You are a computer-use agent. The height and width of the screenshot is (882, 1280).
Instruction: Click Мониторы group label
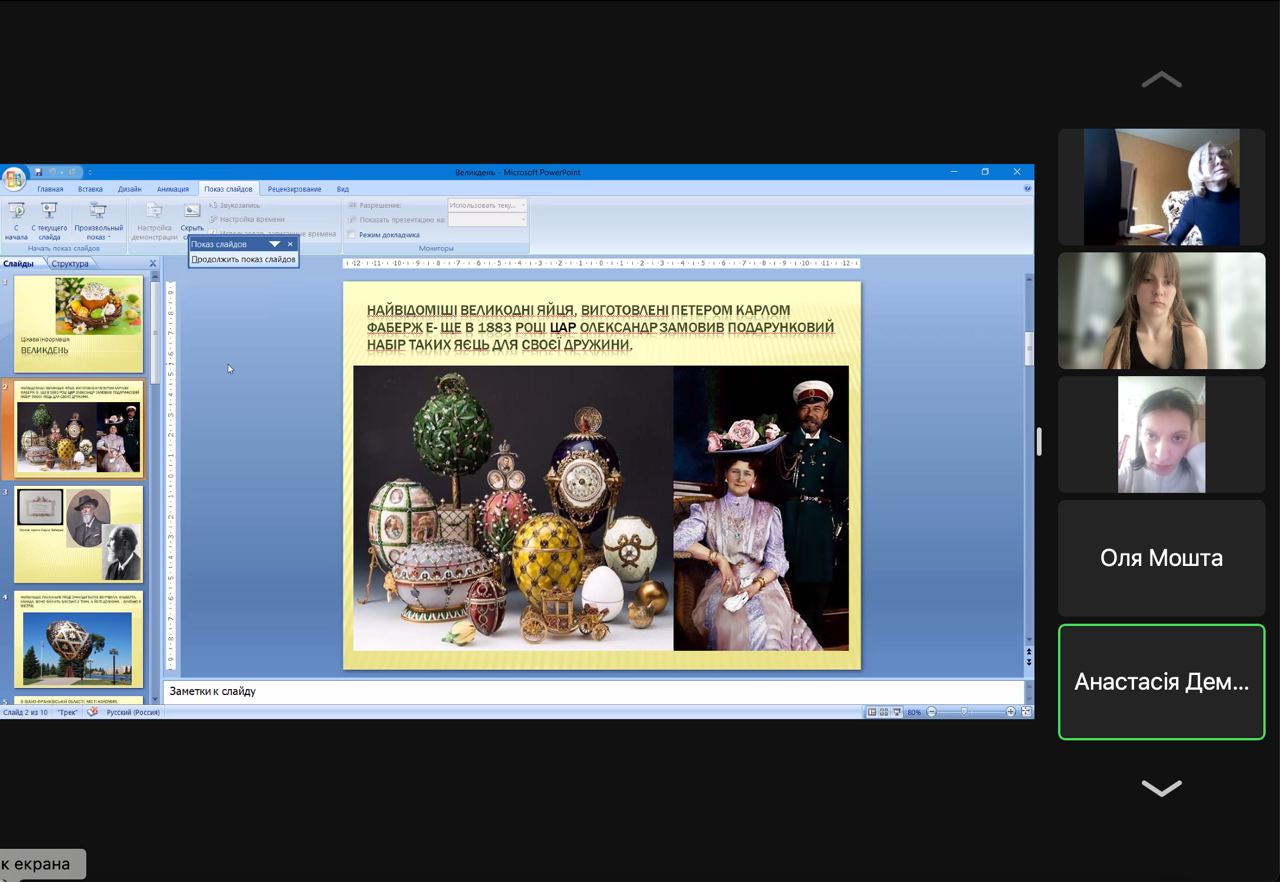[436, 248]
